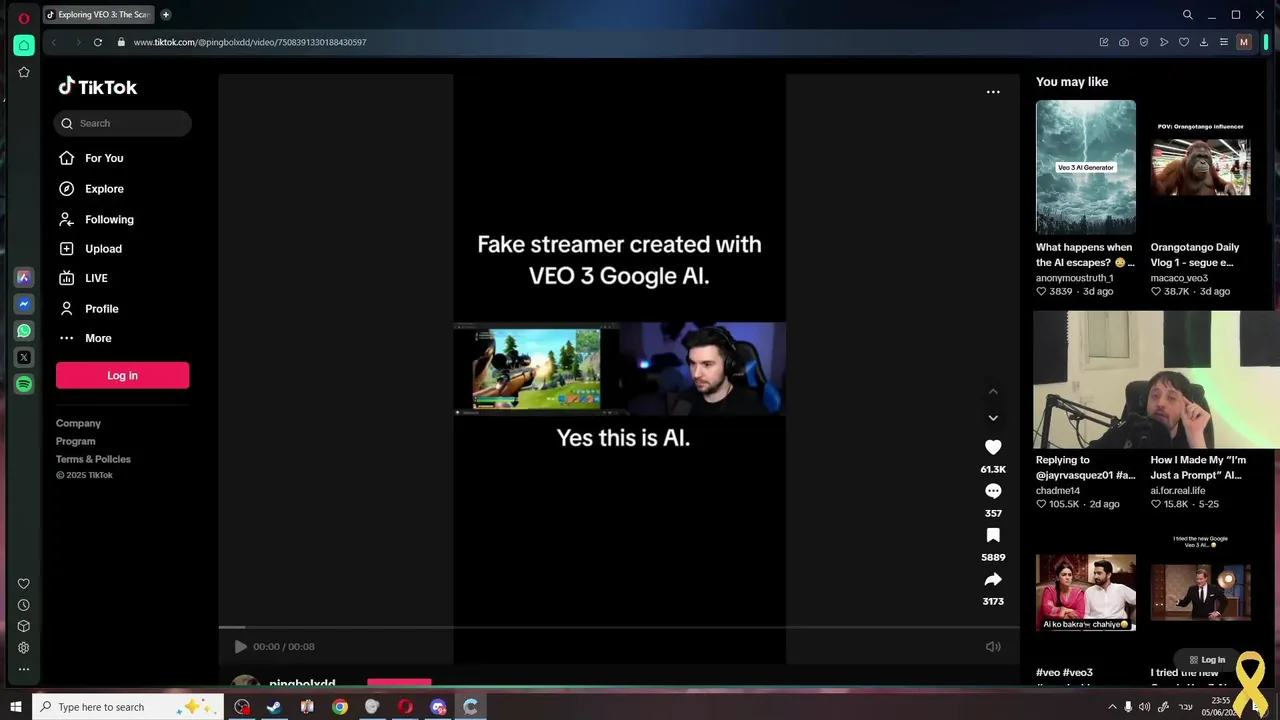Unmute video using the speaker icon

[993, 647]
